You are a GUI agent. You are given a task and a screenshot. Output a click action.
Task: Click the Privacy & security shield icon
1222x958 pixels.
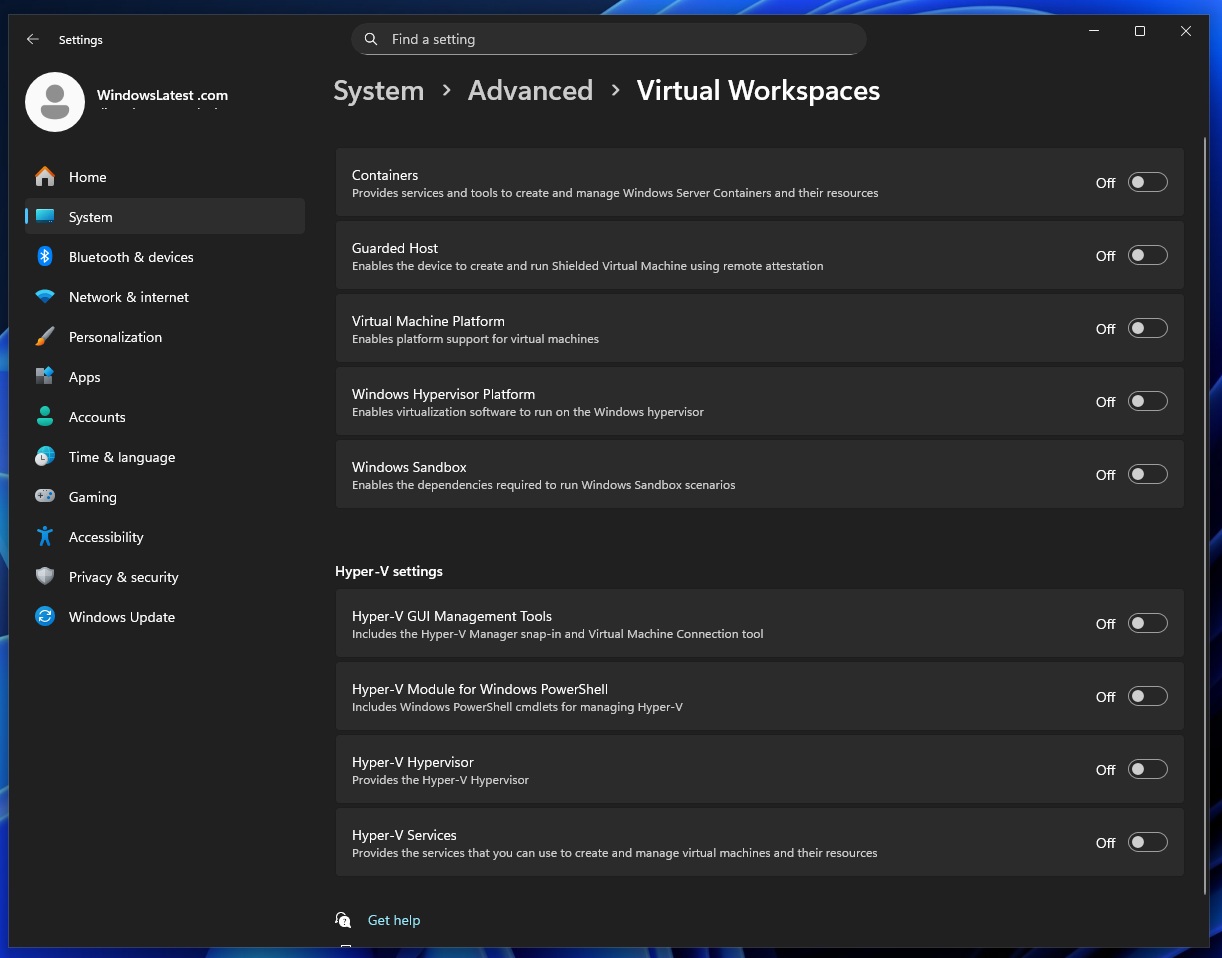tap(44, 577)
